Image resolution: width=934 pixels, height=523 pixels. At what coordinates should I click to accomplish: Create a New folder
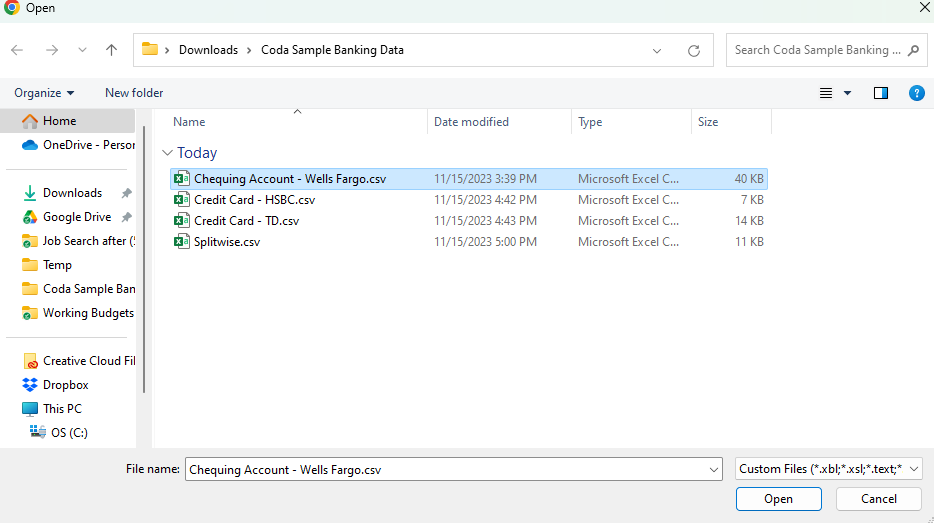point(134,93)
